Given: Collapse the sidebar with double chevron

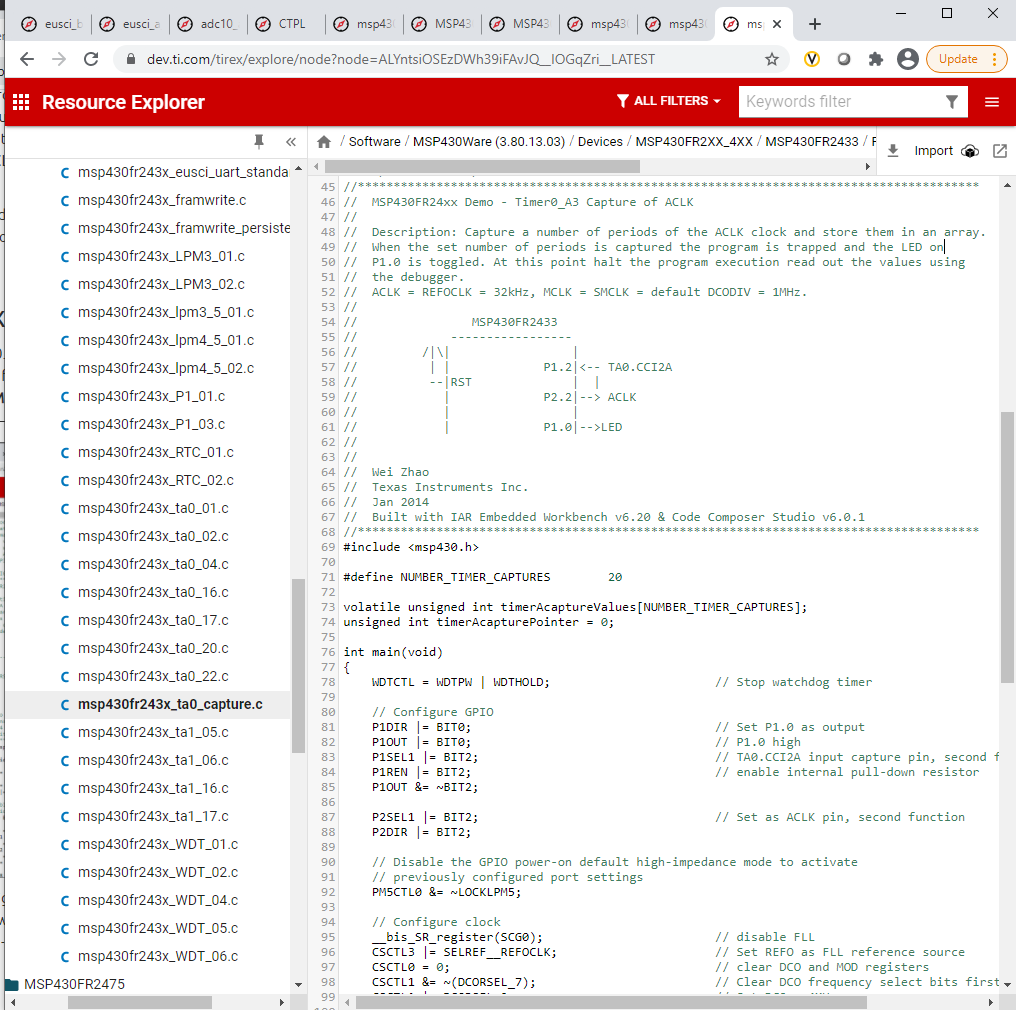Looking at the screenshot, I should point(290,142).
